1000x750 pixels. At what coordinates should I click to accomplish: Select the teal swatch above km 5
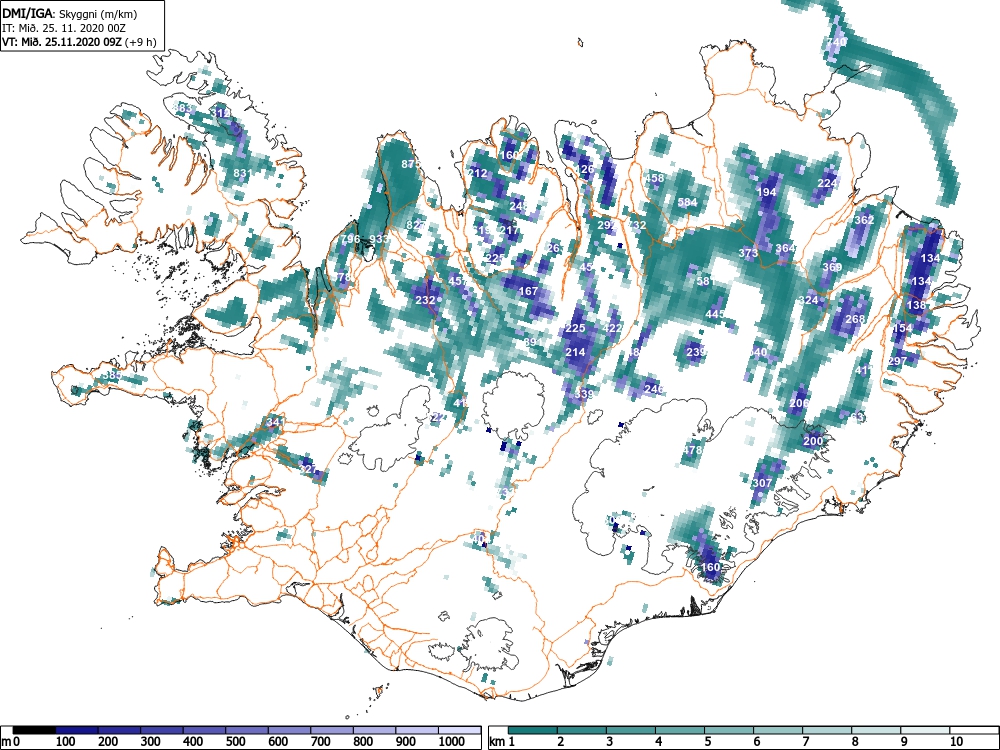(x=729, y=730)
